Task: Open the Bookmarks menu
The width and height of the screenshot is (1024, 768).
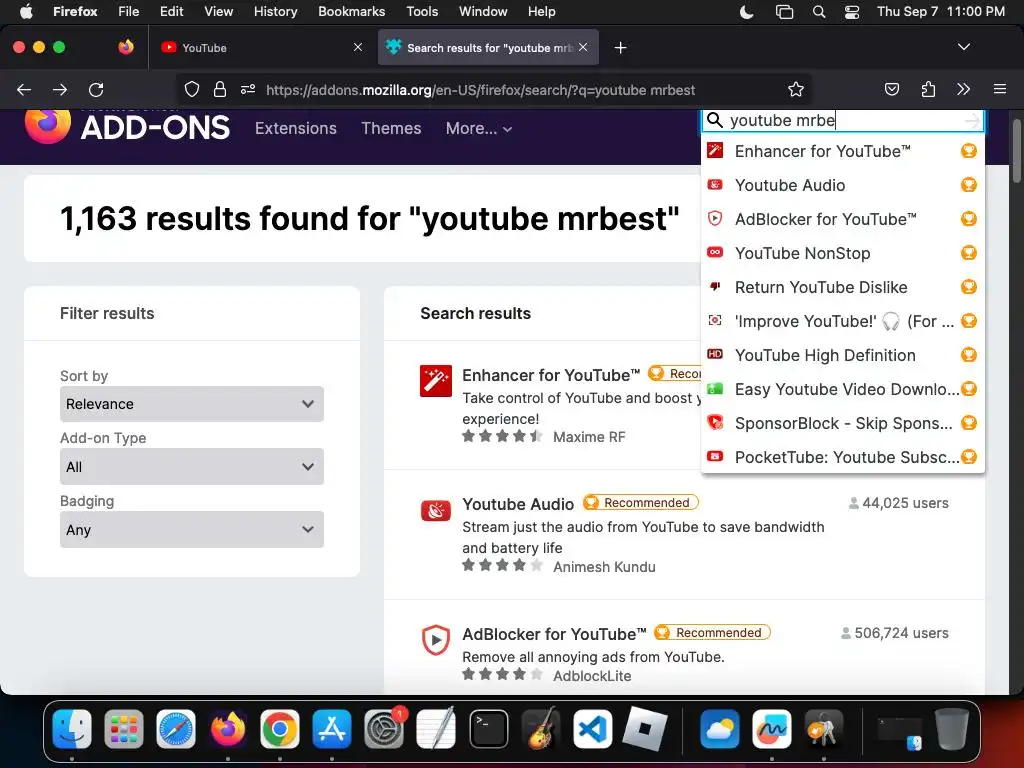Action: coord(351,12)
